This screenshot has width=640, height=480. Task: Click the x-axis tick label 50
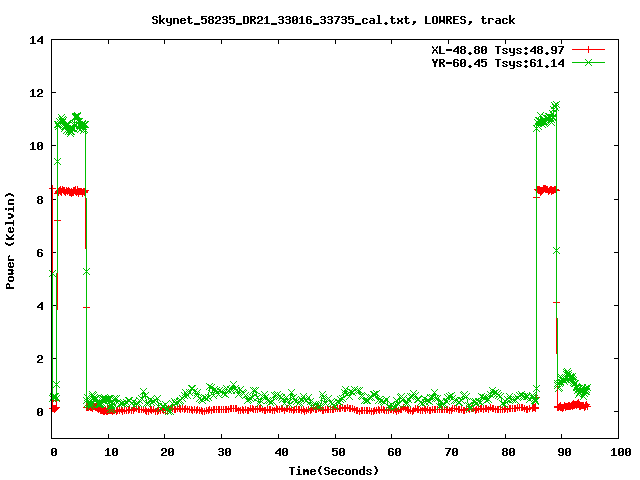[338, 452]
